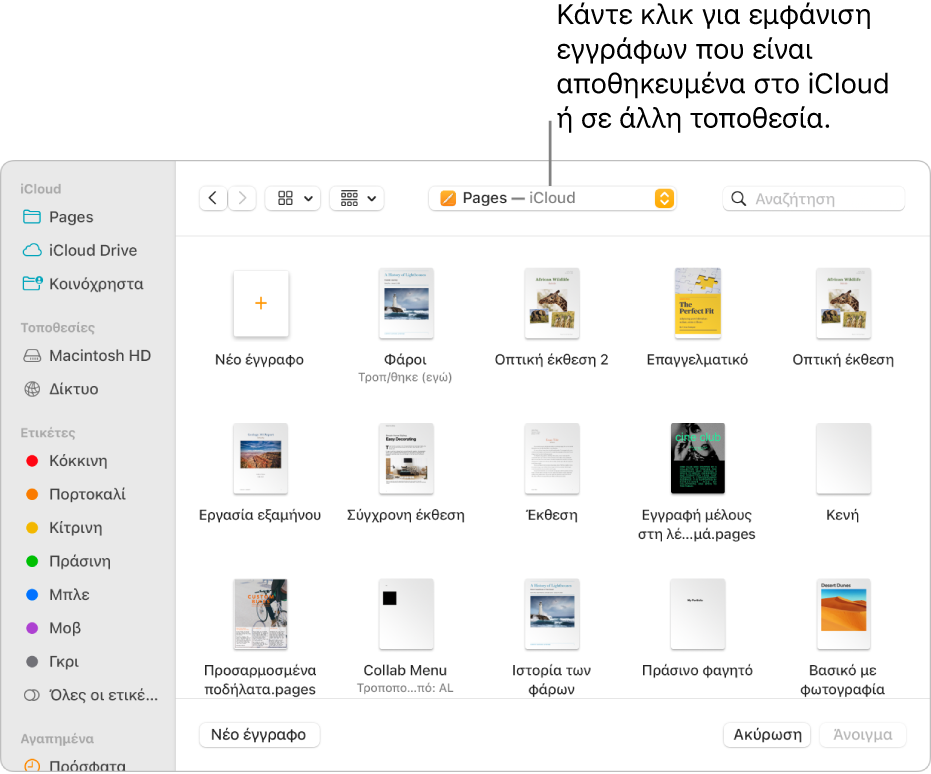The image size is (931, 774).
Task: Click the Πρόσφατα clock icon in sidebar
Action: [32, 766]
